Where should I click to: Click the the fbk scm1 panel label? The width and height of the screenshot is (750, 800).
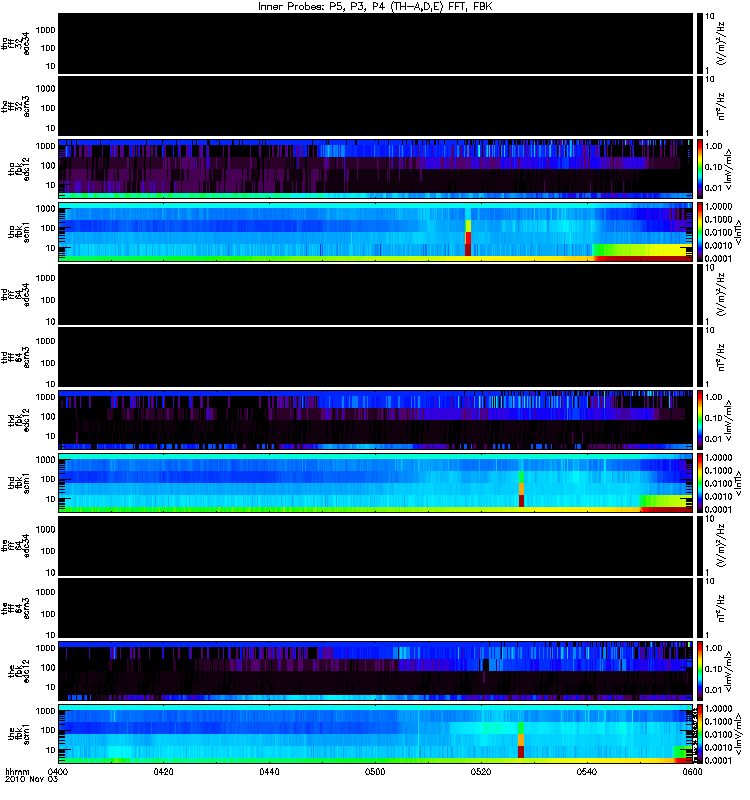pos(19,734)
